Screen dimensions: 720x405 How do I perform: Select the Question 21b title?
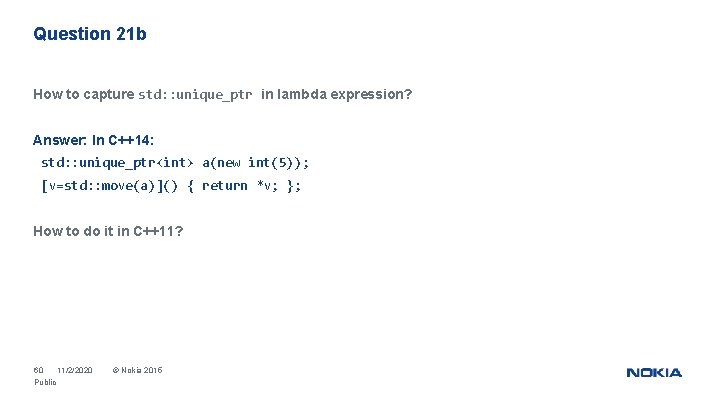coord(90,34)
